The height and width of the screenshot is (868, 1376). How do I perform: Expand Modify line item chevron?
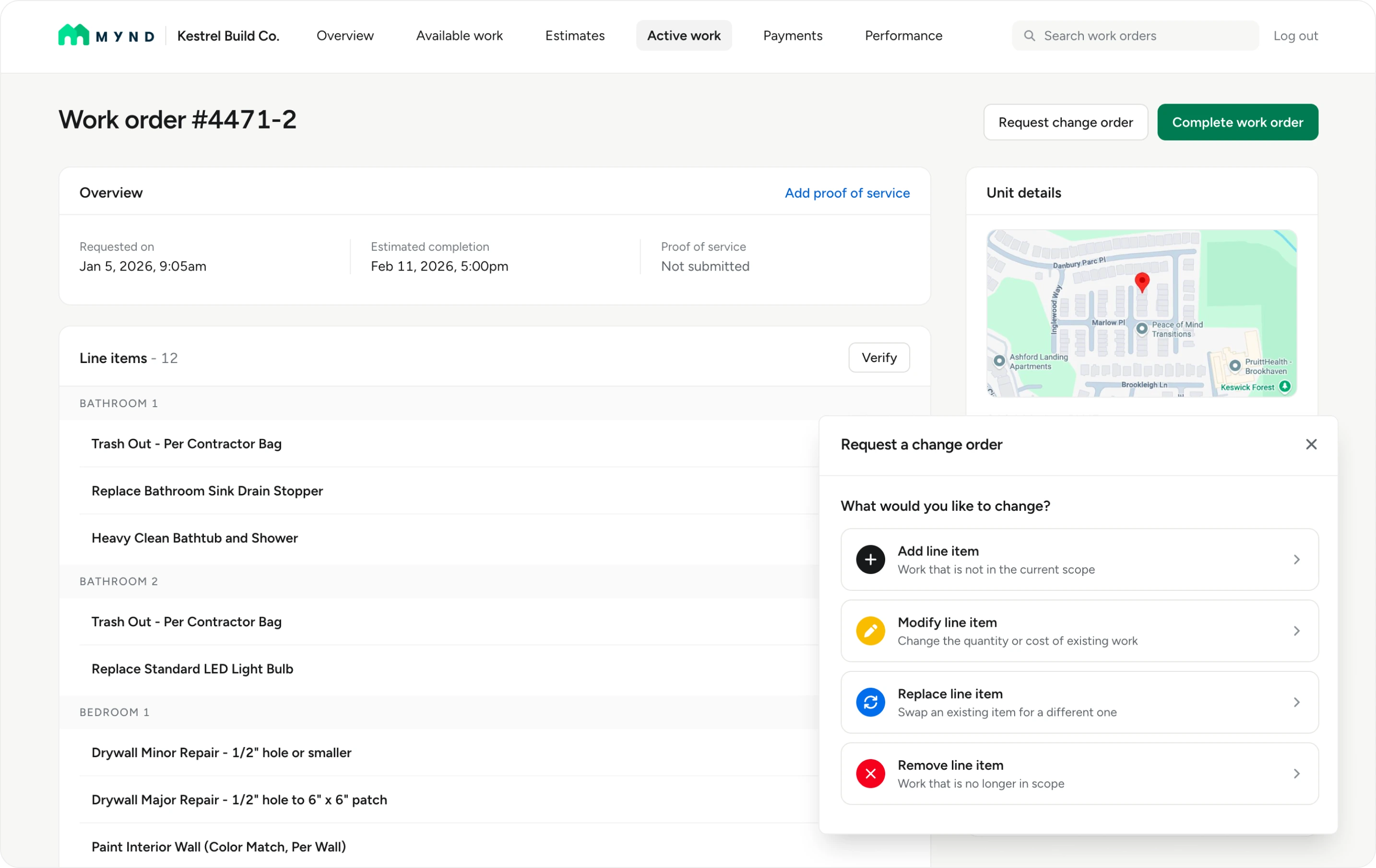pos(1296,631)
